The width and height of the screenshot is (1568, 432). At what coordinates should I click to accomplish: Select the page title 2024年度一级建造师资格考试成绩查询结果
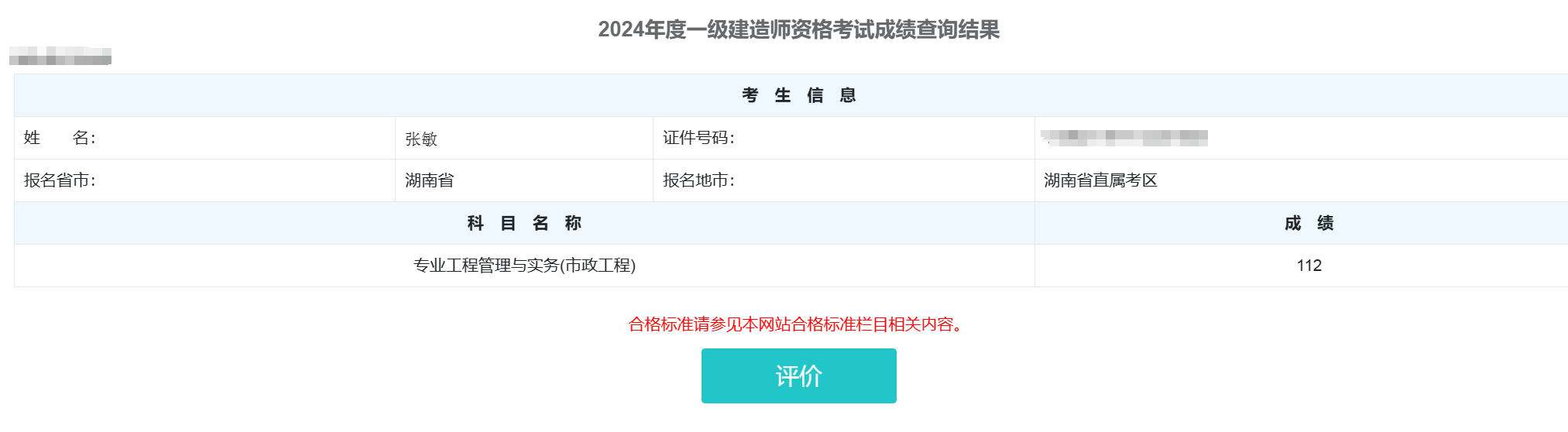pos(798,29)
